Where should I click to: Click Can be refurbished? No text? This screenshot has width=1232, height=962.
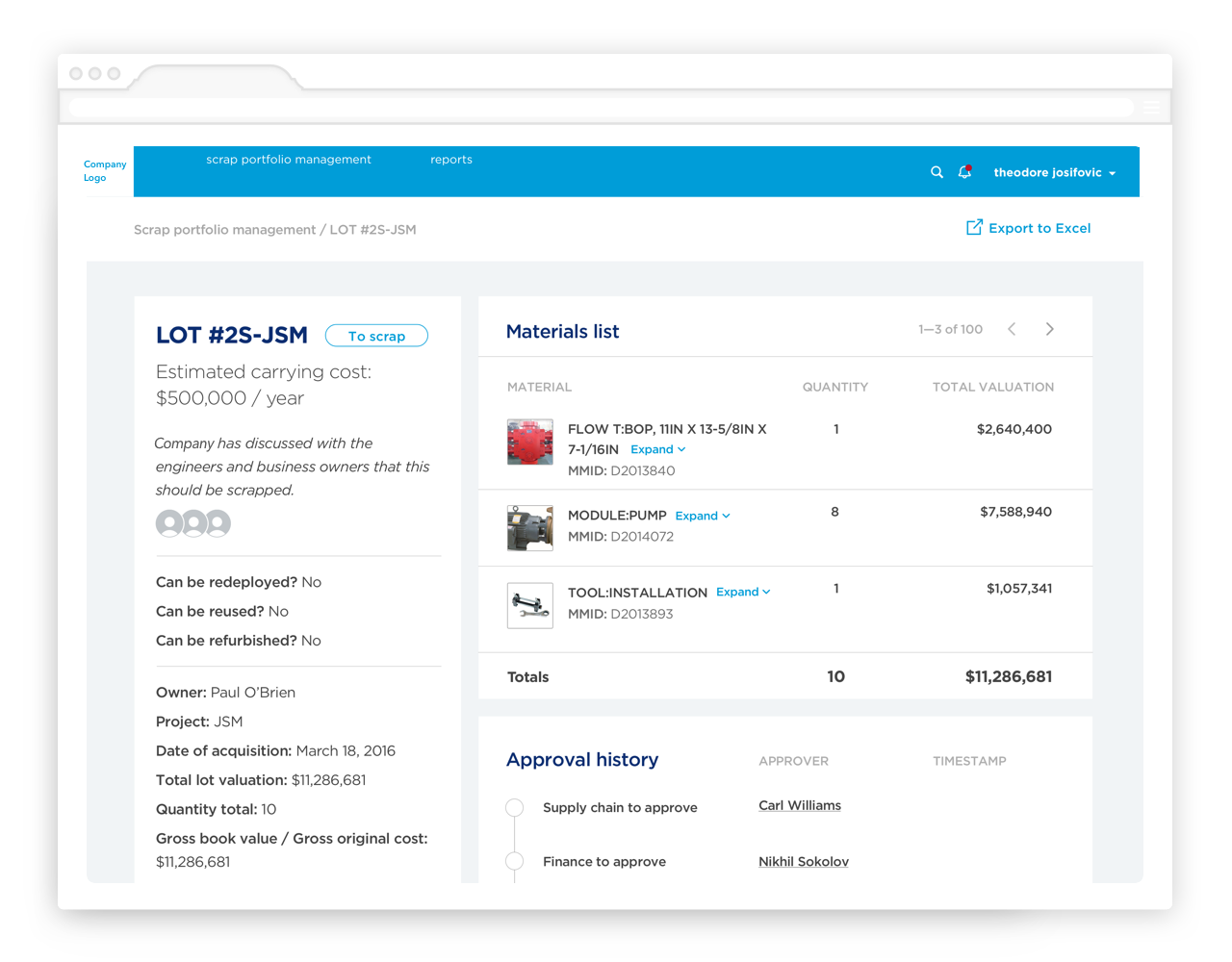tap(239, 641)
